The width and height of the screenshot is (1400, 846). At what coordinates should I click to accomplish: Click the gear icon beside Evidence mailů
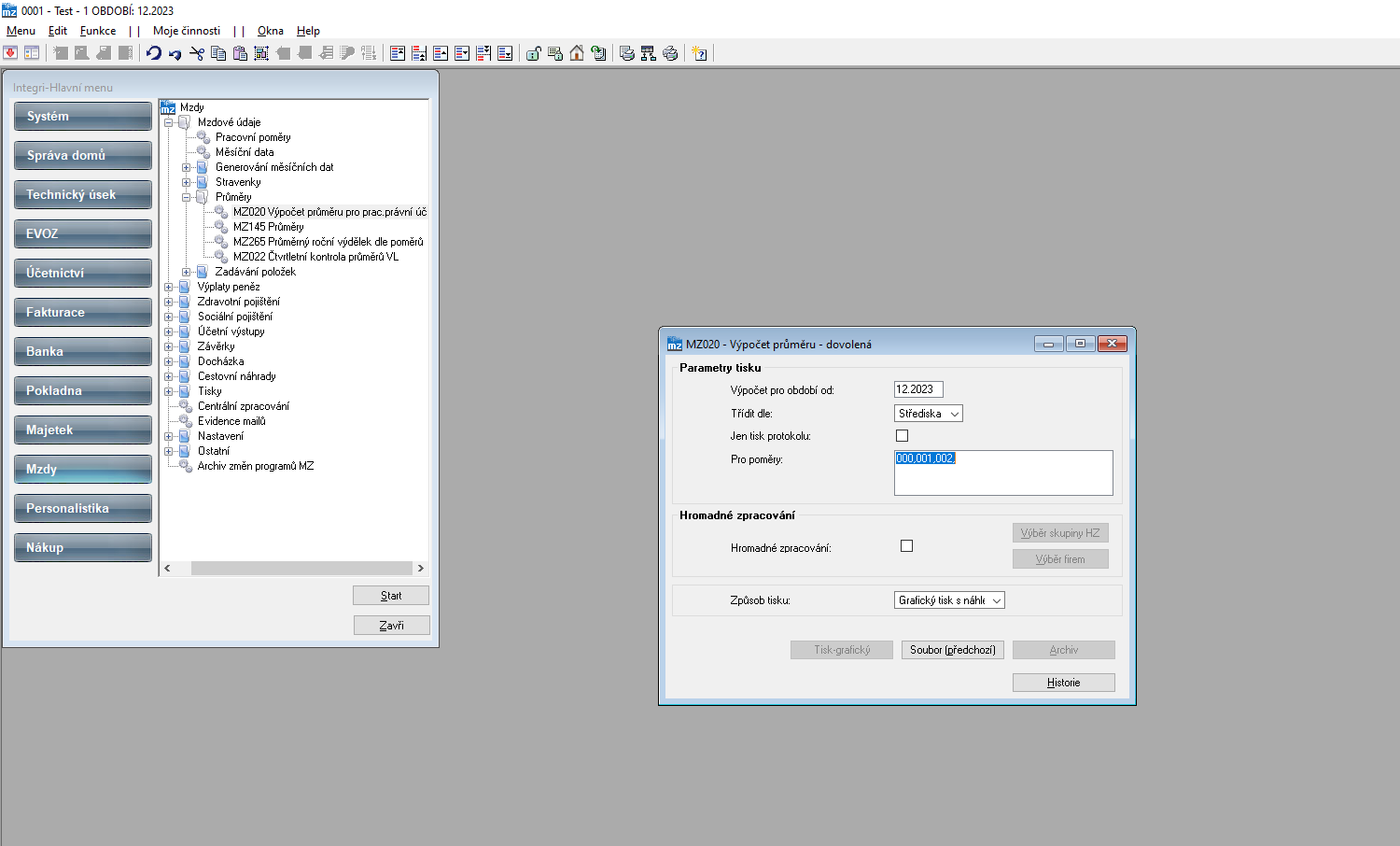tap(186, 421)
